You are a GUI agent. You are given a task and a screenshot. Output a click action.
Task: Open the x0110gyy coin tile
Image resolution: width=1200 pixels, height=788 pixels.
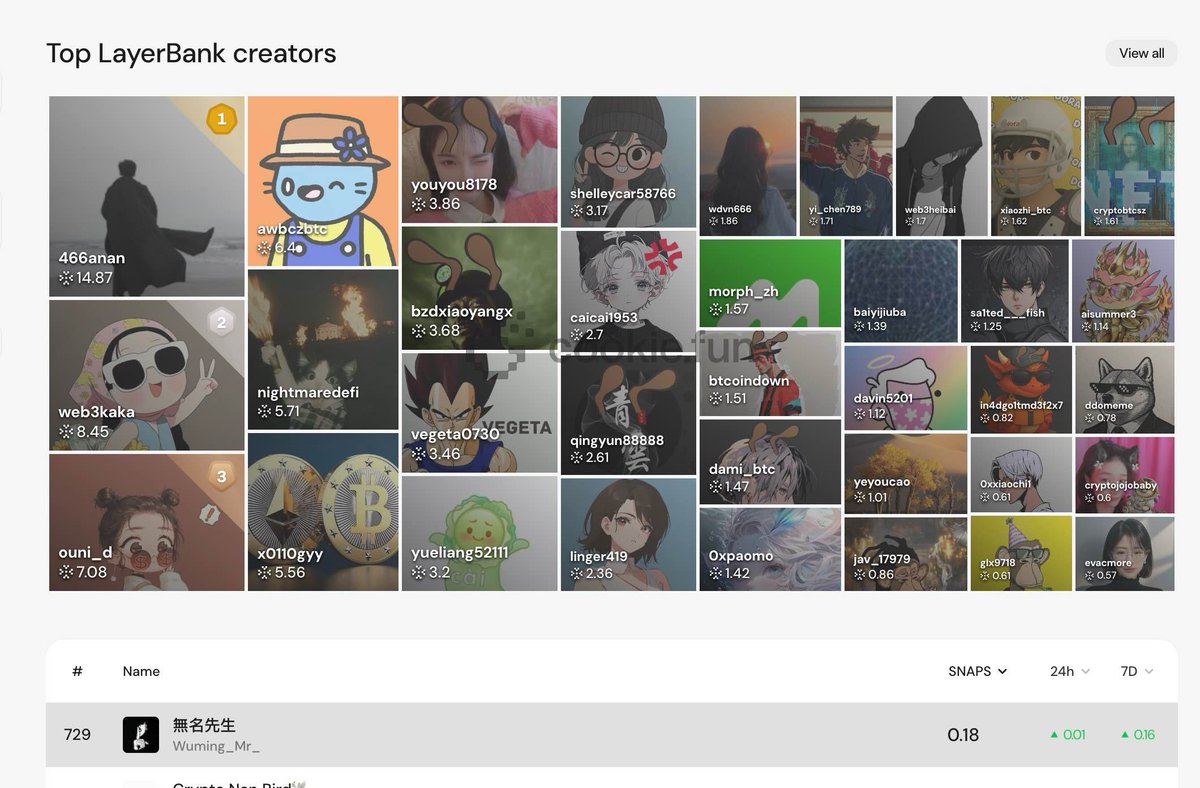point(323,512)
